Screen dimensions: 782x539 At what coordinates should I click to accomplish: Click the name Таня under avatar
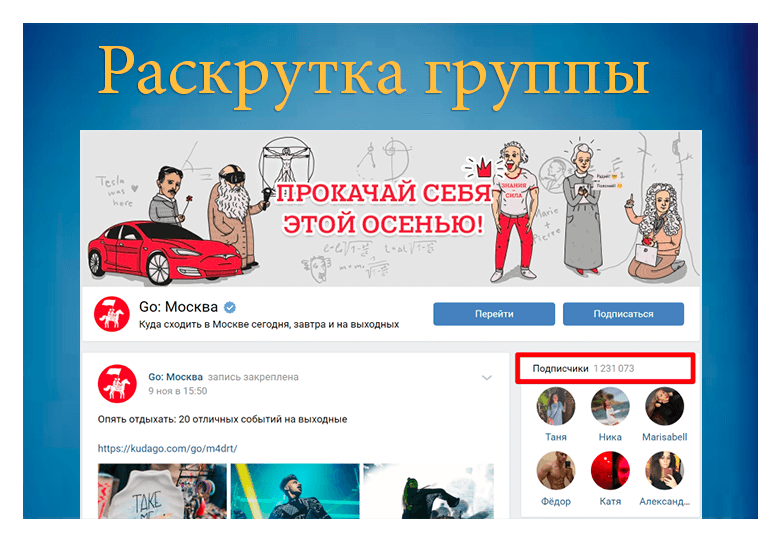pyautogui.click(x=556, y=437)
